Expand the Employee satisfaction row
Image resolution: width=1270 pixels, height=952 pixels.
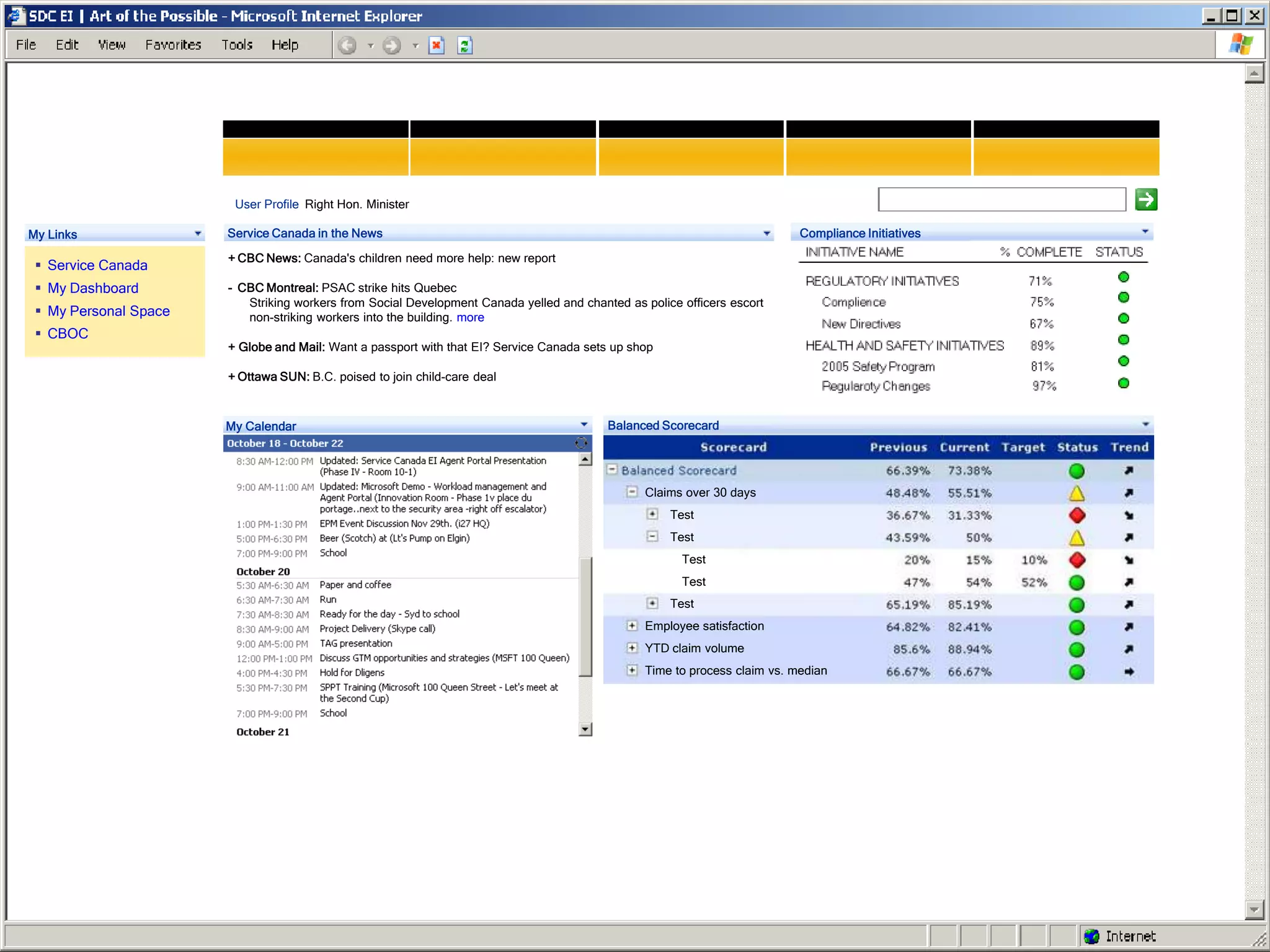coord(632,626)
